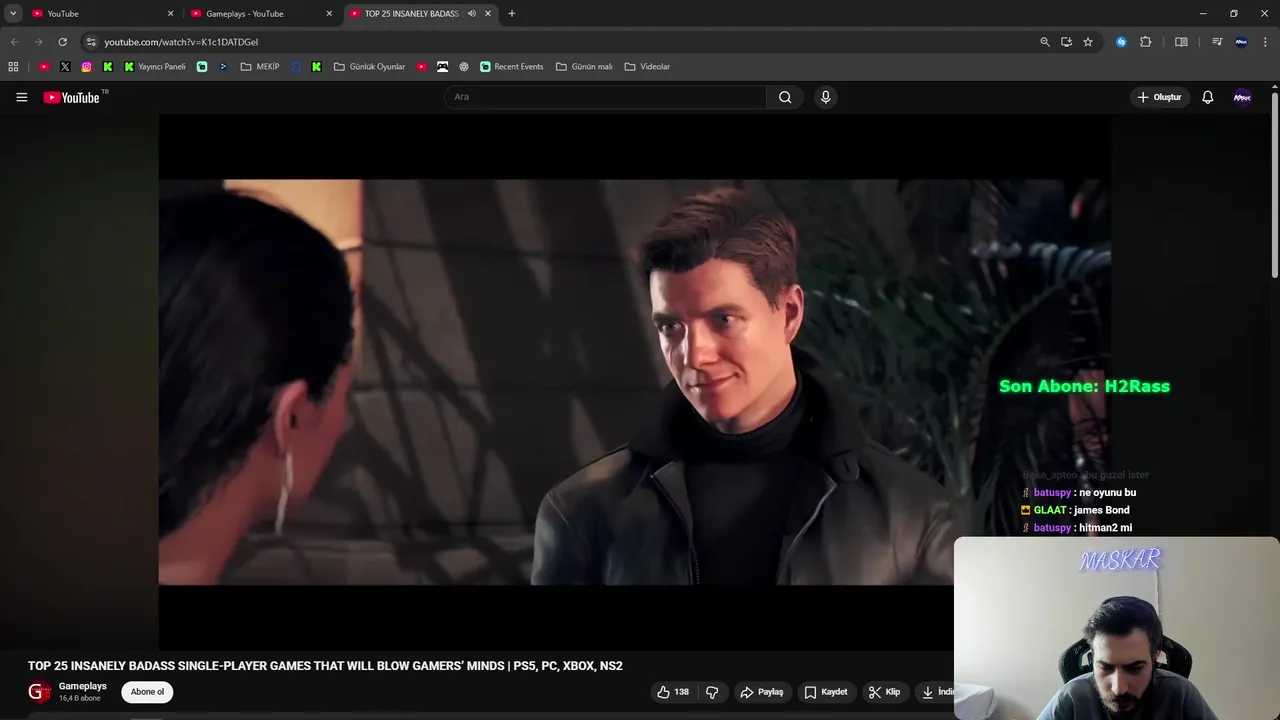
Task: Click chat message "ne oyunu bu"
Action: tap(1107, 493)
